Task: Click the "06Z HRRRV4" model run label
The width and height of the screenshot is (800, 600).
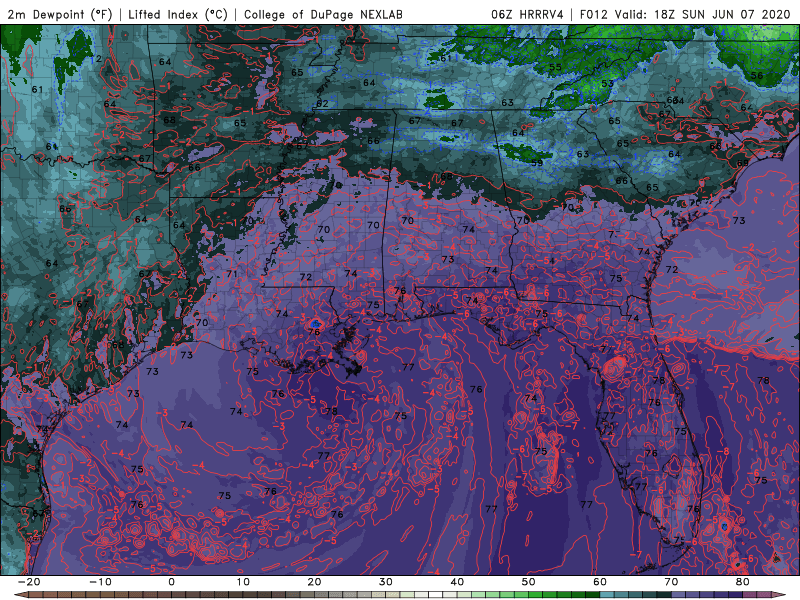Action: click(x=527, y=14)
